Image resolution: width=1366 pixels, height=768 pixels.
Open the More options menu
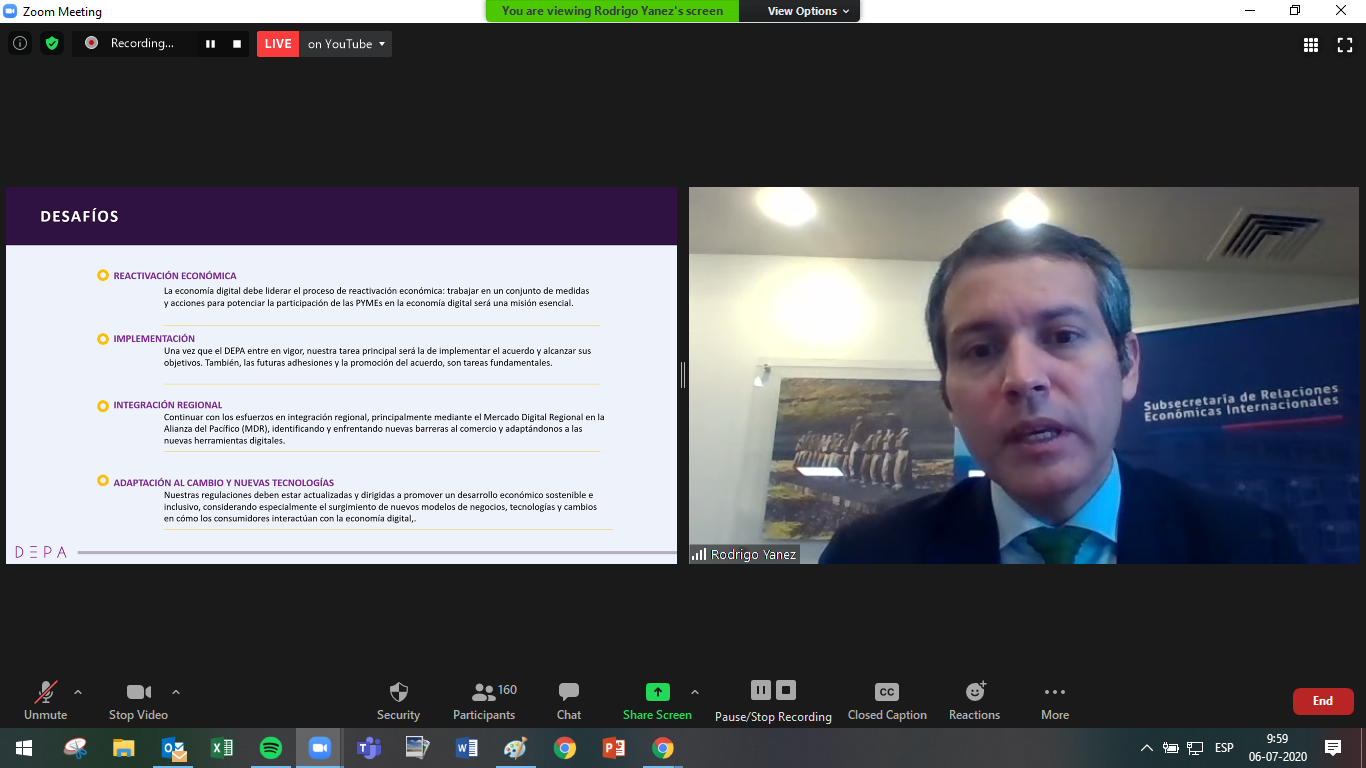point(1054,700)
